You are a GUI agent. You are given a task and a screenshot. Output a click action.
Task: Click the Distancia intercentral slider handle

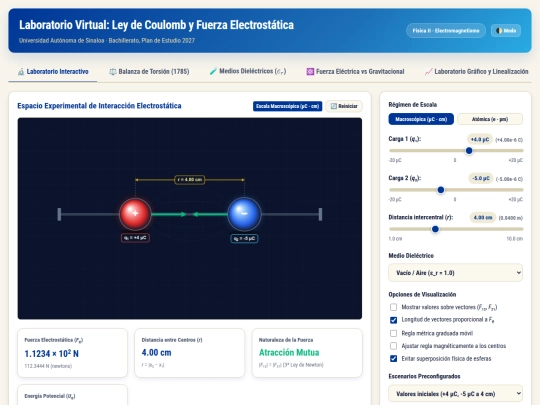[435, 229]
